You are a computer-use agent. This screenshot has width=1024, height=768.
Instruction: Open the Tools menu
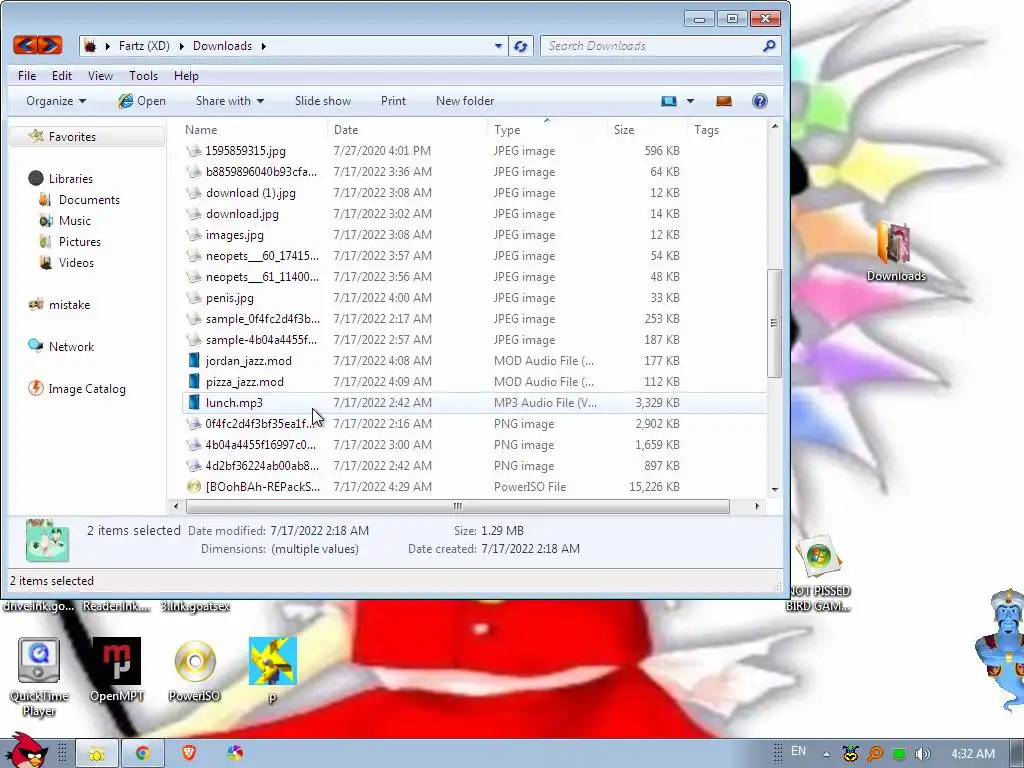point(144,76)
